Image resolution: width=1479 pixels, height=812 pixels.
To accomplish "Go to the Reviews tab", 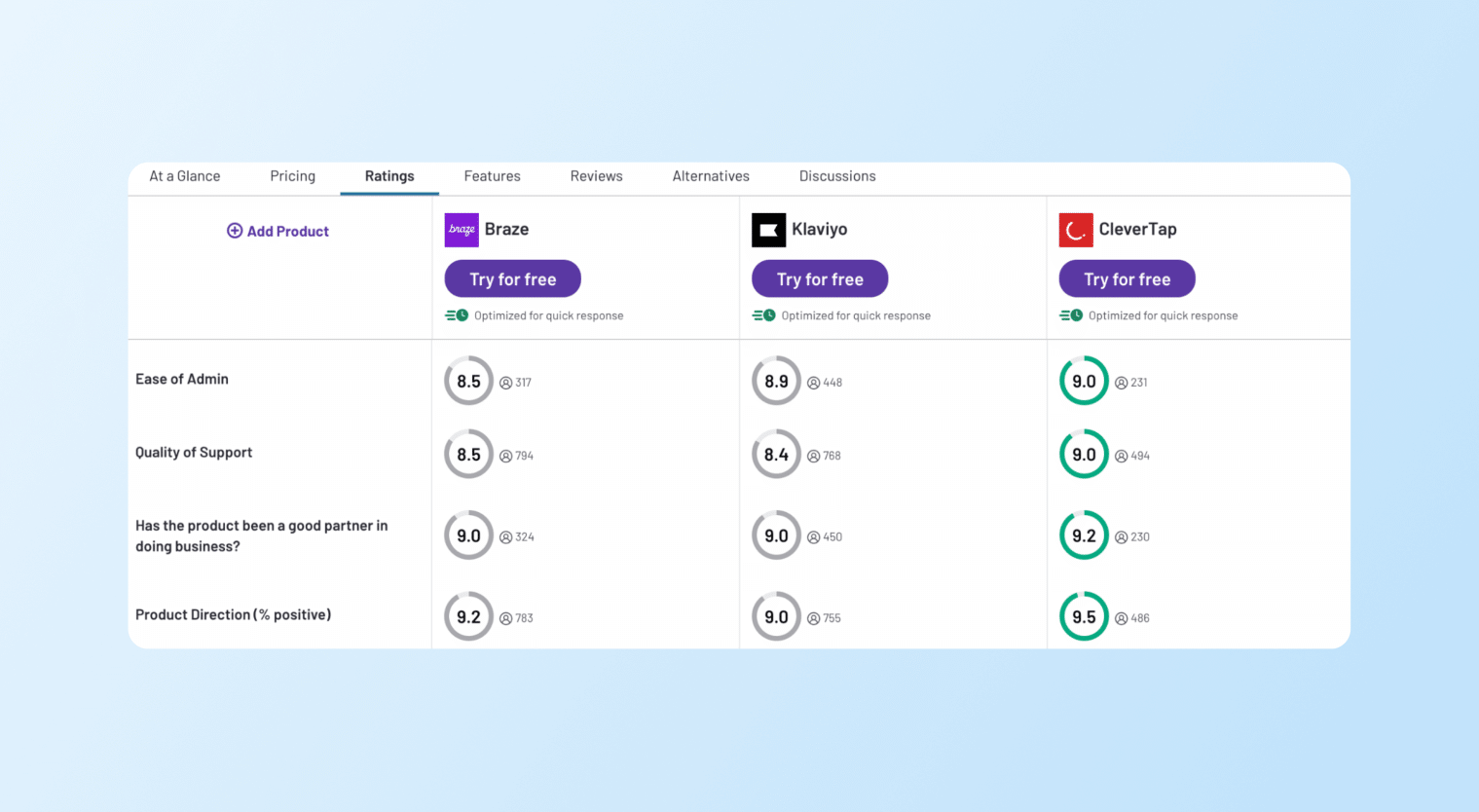I will (596, 176).
